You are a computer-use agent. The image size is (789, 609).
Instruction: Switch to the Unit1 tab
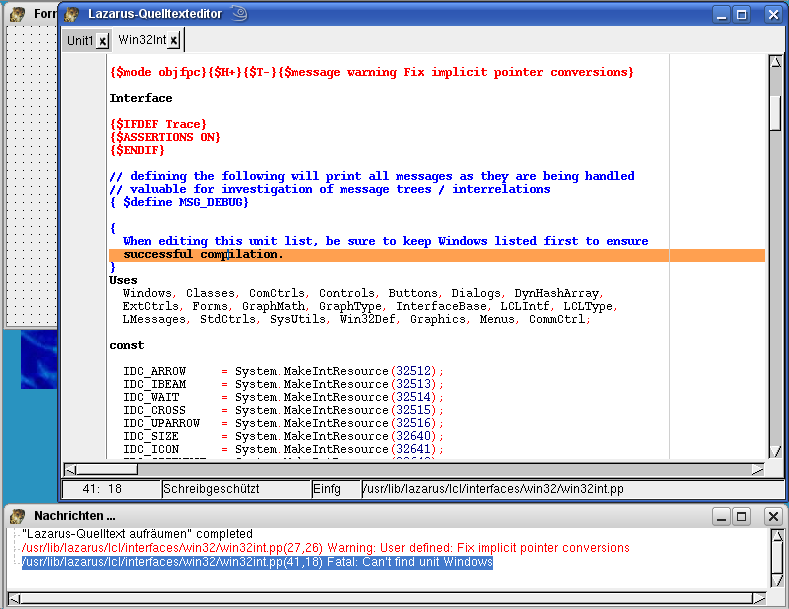[x=79, y=41]
